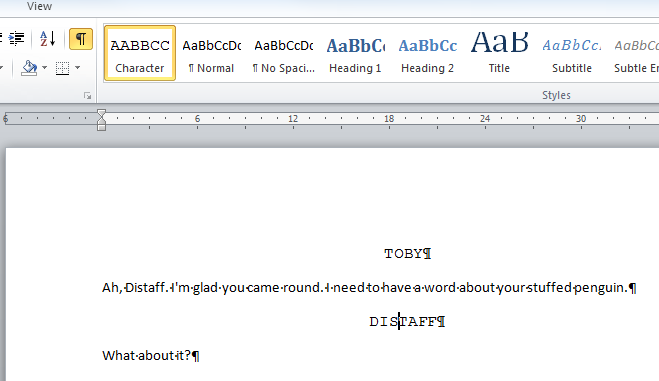Viewport: 659px width, 381px height.
Task: Apply the Normal style
Action: tap(211, 53)
